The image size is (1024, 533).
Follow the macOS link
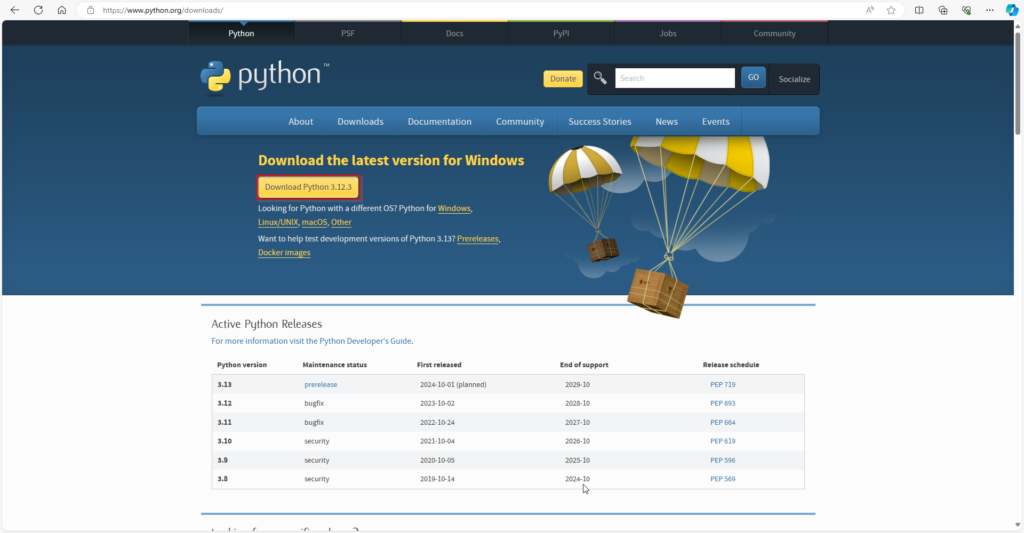click(x=314, y=222)
